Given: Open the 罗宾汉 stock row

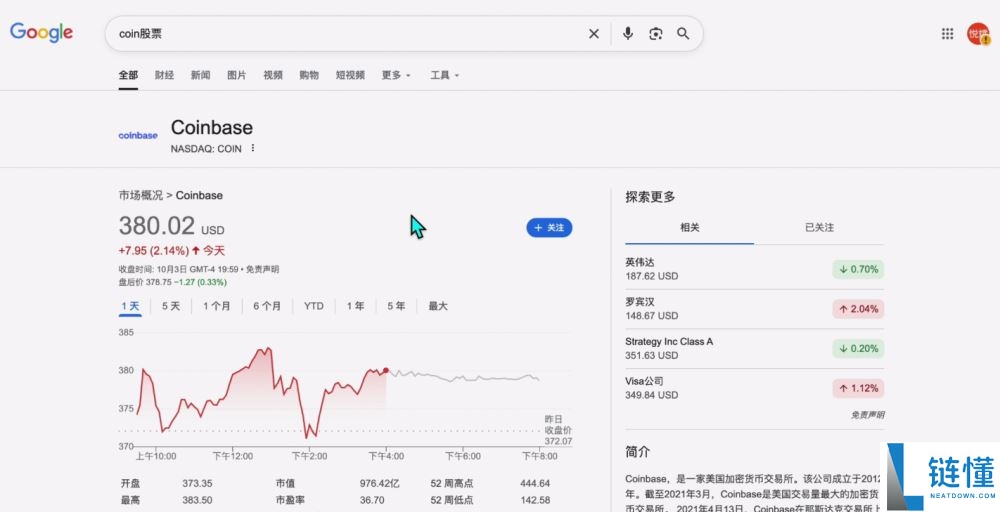Looking at the screenshot, I should 754,309.
